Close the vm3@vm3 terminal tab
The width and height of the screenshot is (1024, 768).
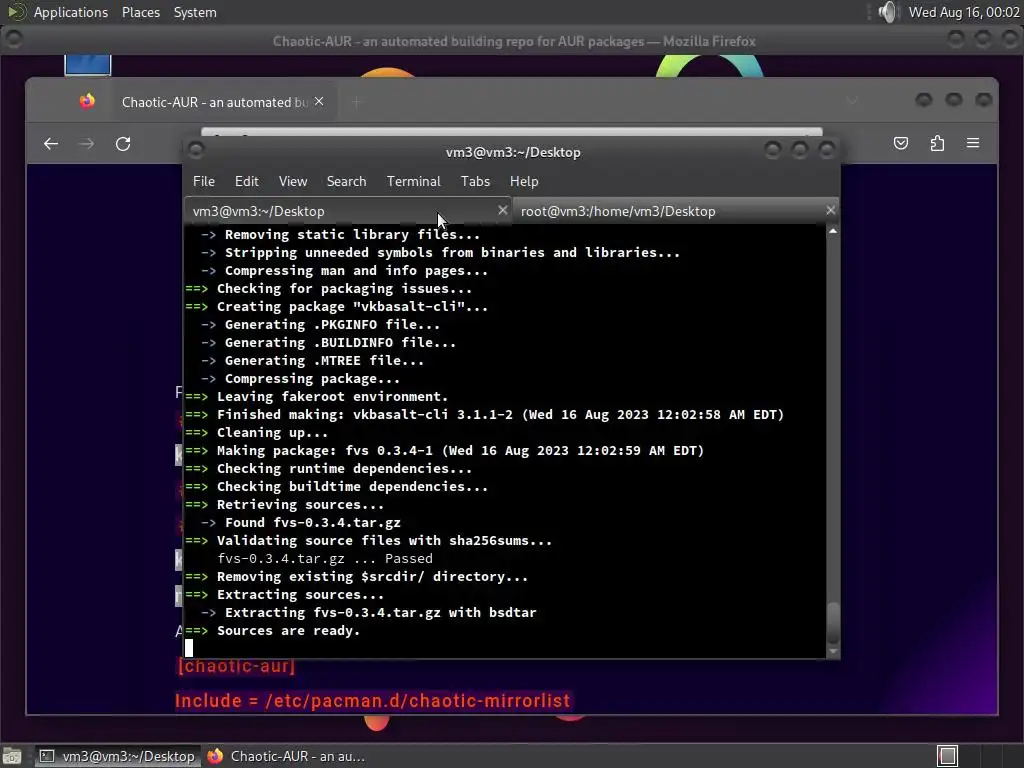(x=502, y=210)
